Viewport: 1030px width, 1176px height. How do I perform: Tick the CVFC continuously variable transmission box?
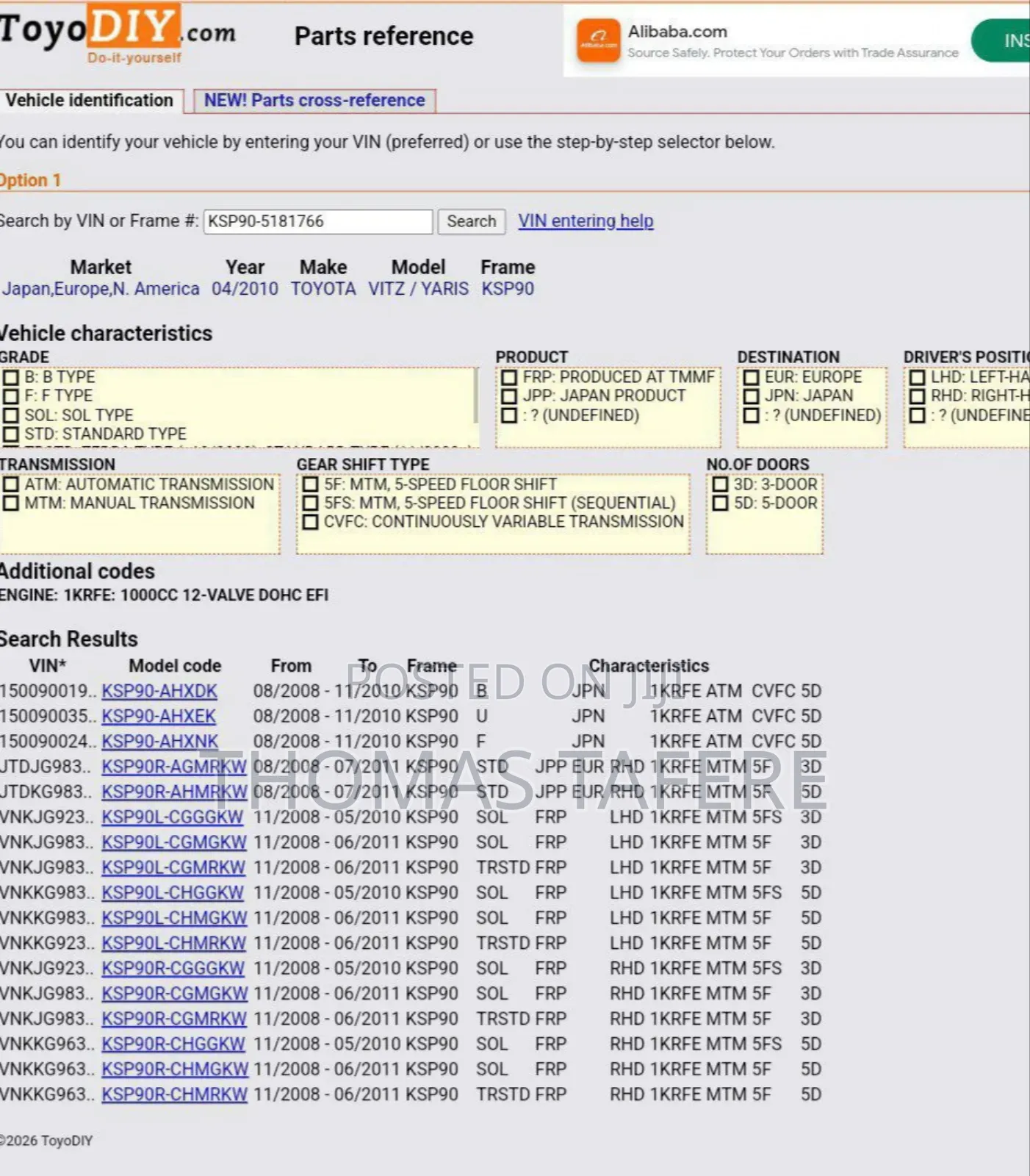click(x=311, y=522)
